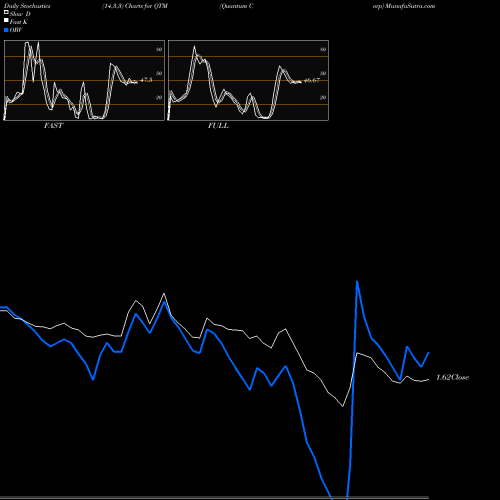The image size is (500, 500).
Task: Click the 46.67 value in FULL chart
Action: [312, 80]
